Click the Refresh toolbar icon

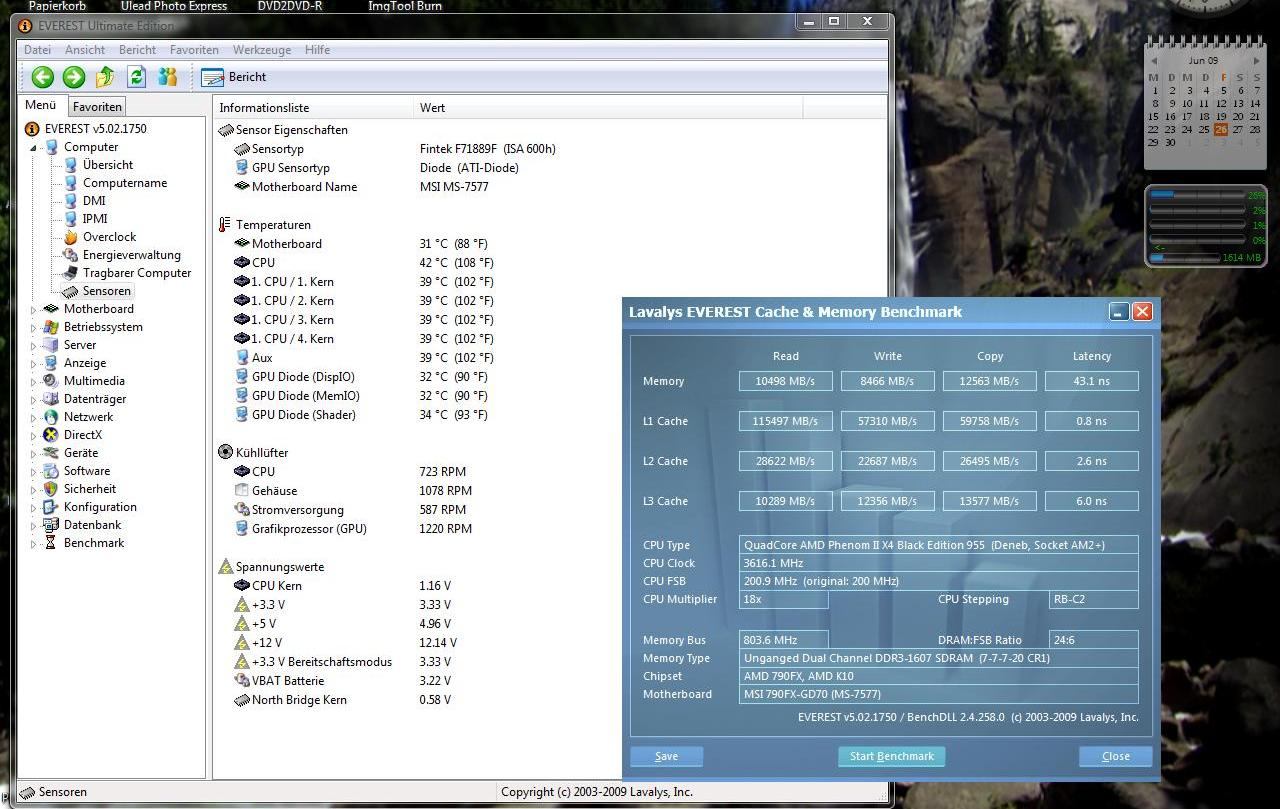point(137,77)
